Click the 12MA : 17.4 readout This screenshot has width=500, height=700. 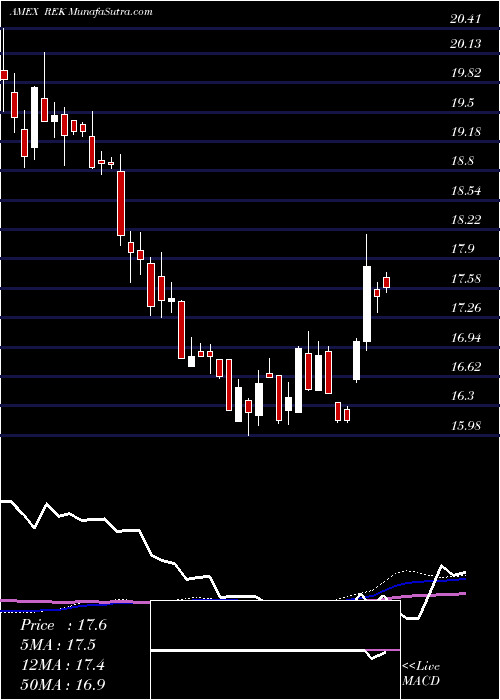click(62, 665)
